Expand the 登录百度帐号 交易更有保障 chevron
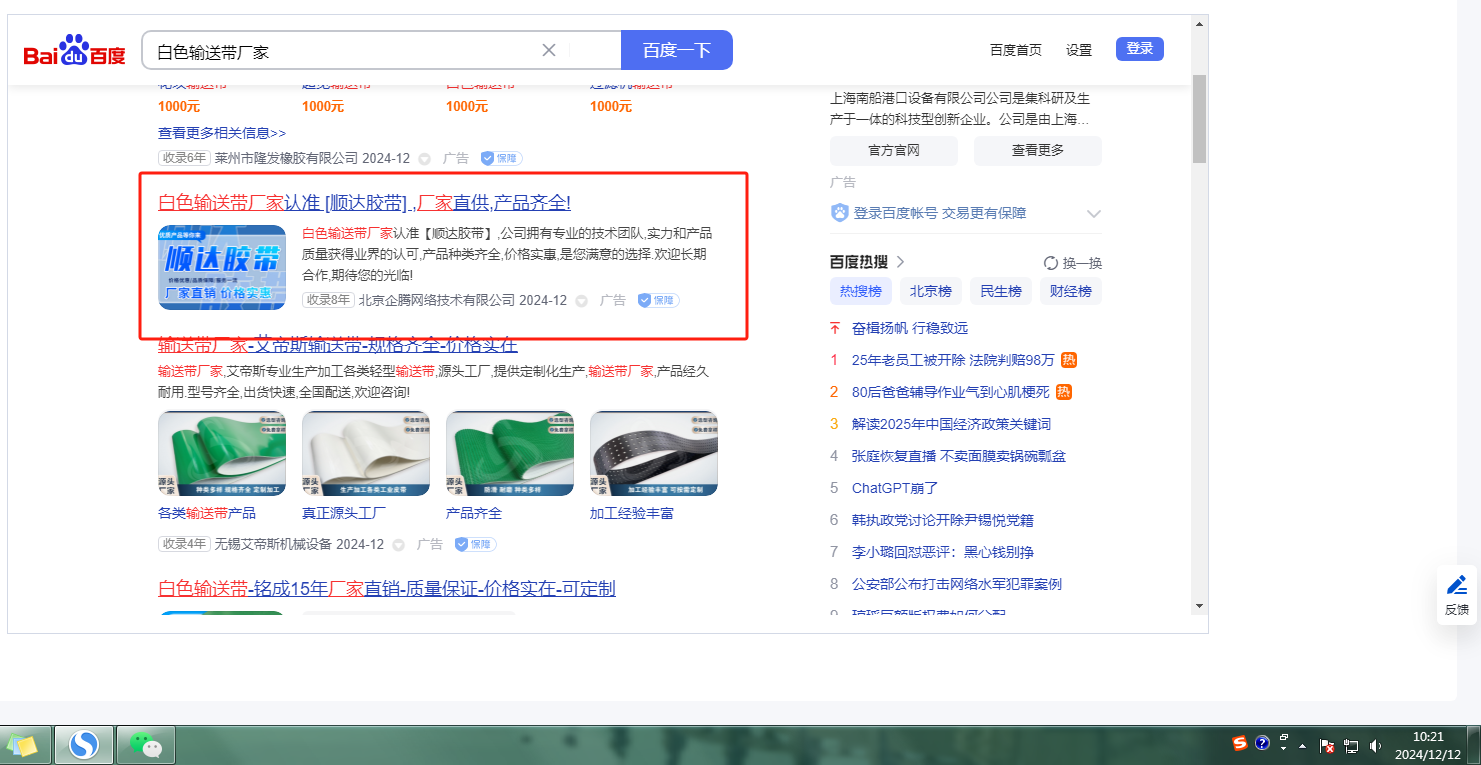 click(1093, 213)
